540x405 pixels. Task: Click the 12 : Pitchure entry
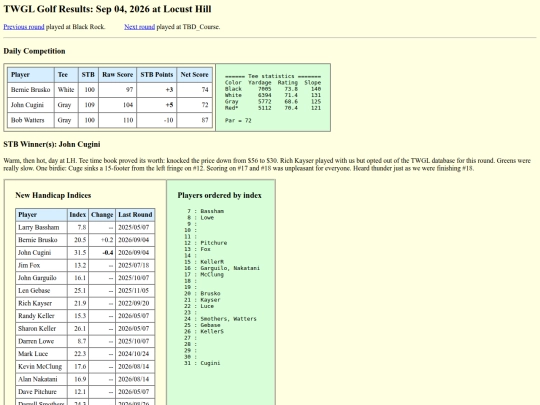206,243
